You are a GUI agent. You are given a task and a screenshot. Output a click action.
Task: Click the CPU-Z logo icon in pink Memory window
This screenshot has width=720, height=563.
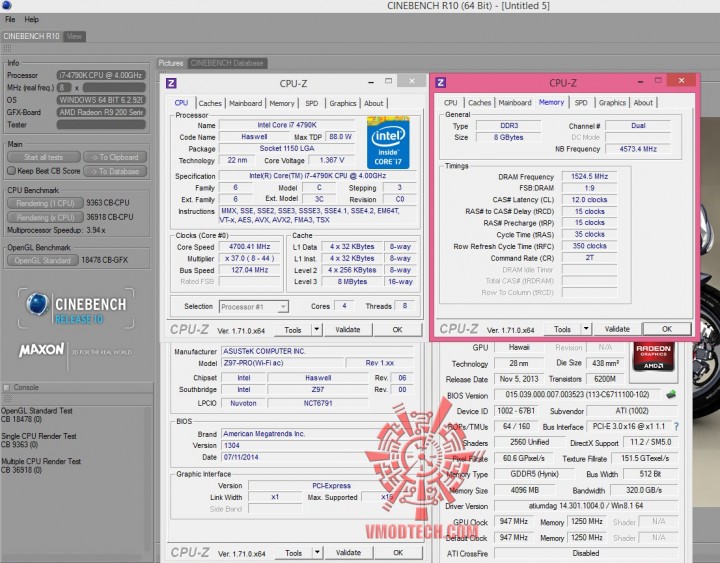click(440, 83)
